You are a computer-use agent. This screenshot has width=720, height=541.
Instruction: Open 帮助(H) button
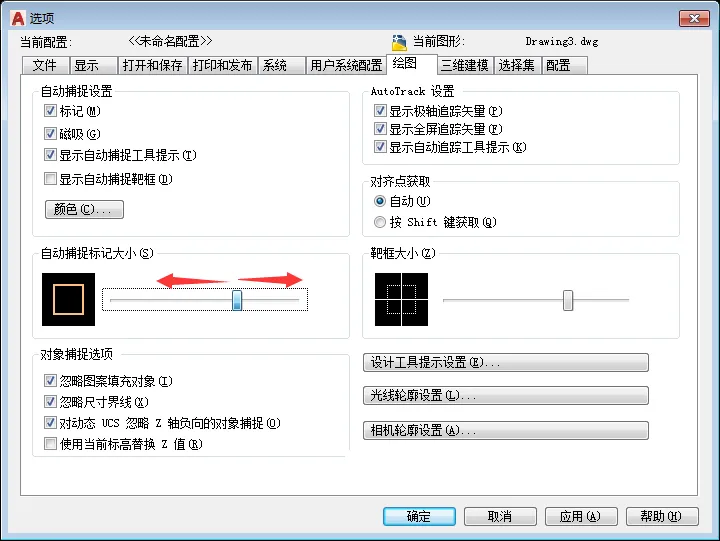coord(662,517)
